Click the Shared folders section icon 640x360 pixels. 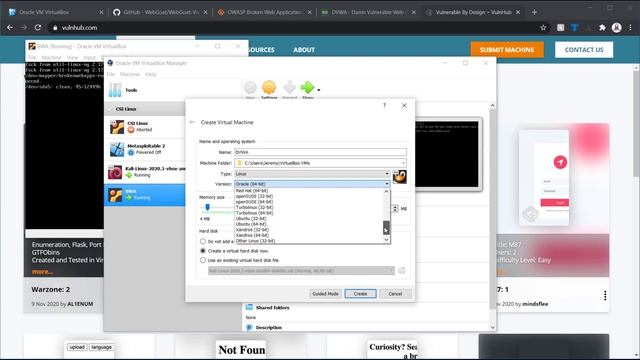click(x=249, y=307)
